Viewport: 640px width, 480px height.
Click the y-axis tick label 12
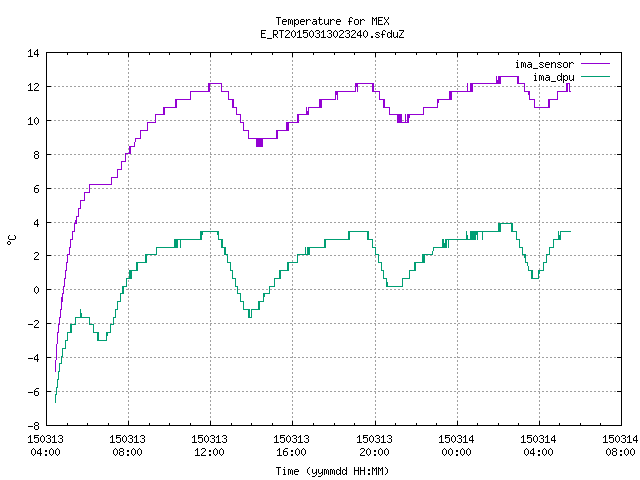tap(33, 87)
